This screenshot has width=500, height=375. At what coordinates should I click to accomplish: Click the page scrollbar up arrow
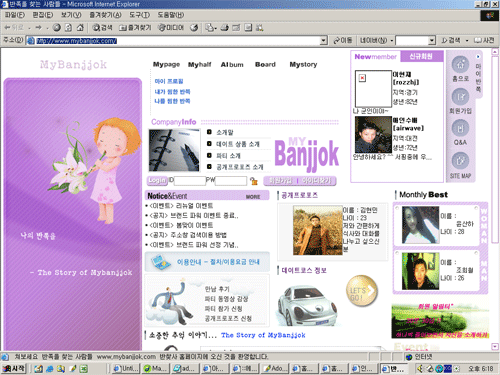pos(495,52)
